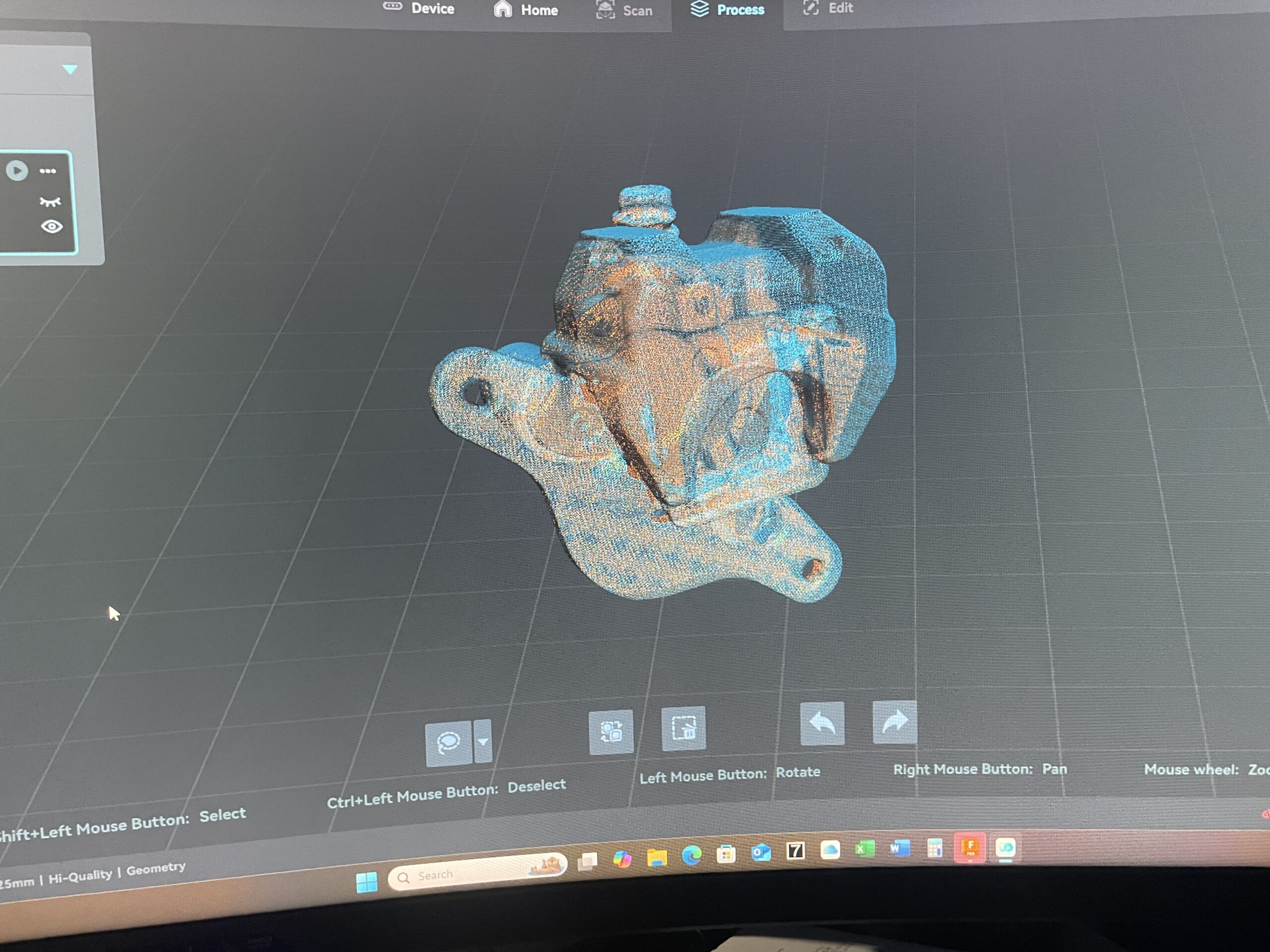Switch to the 3D scanner app taskbar icon
This screenshot has width=1270, height=952.
point(1005,847)
